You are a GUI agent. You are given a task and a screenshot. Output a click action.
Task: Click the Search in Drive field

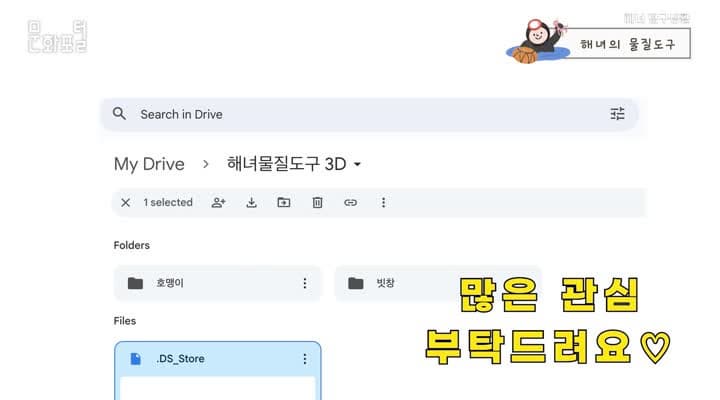point(369,114)
